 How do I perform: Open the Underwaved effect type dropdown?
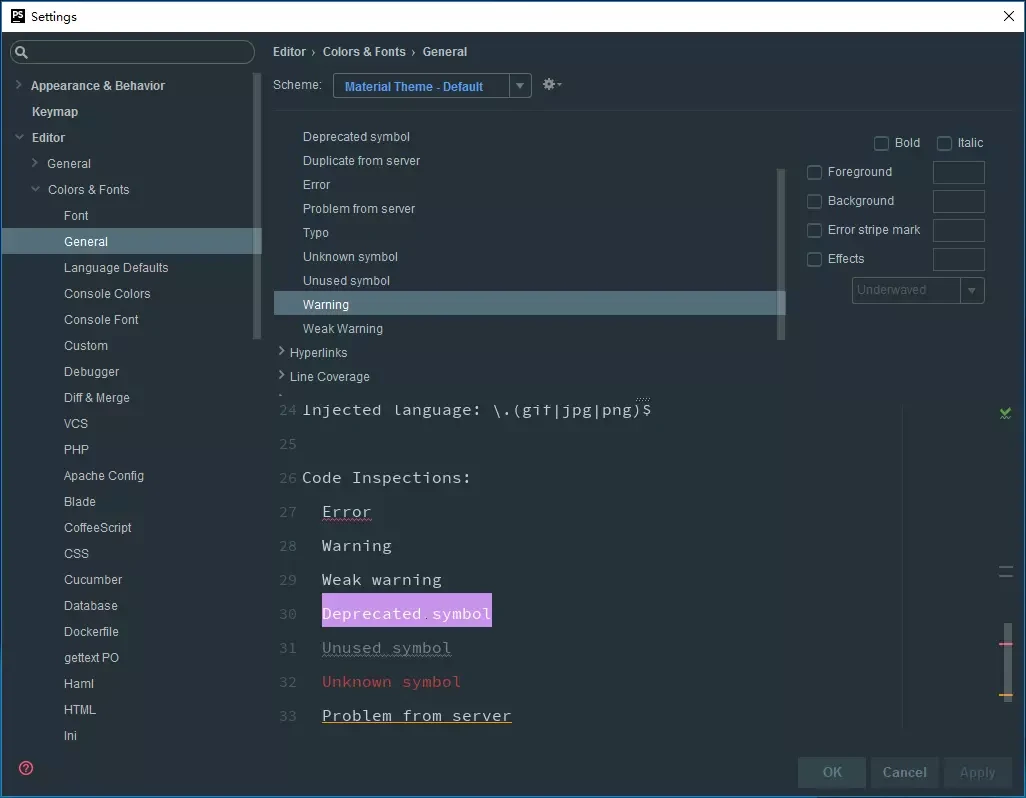tap(918, 290)
